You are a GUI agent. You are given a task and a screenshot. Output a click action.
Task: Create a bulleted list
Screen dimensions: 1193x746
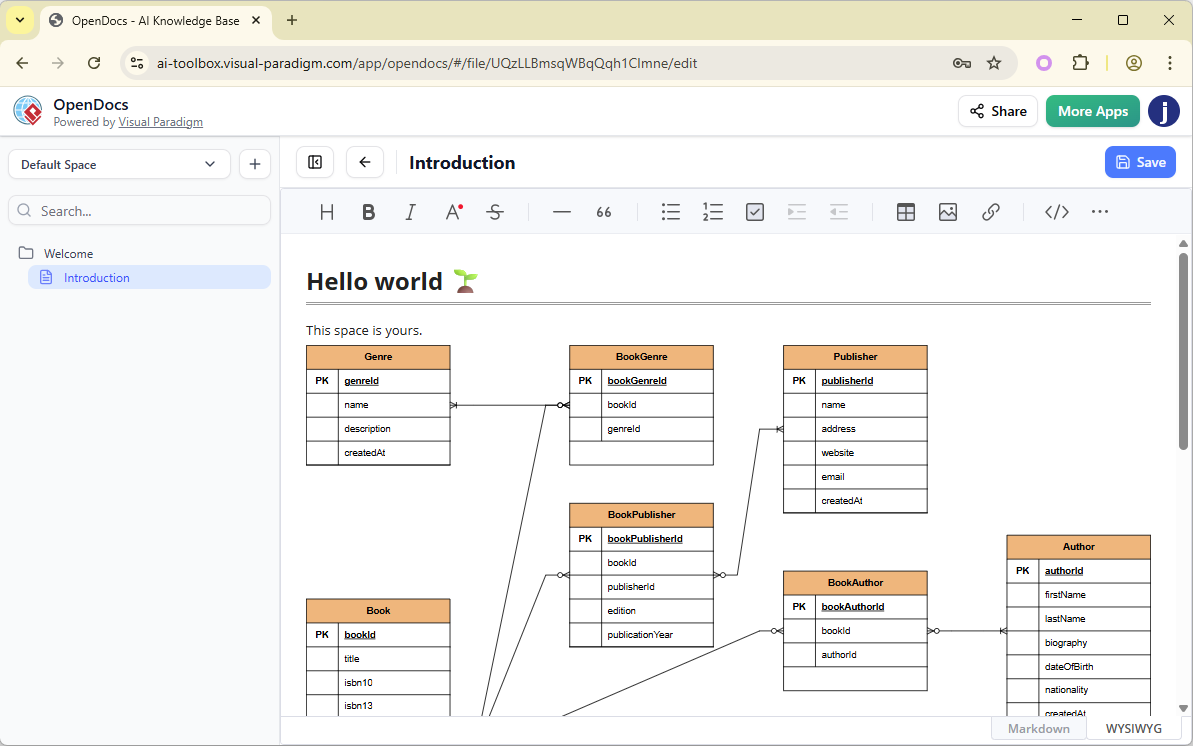tap(670, 211)
